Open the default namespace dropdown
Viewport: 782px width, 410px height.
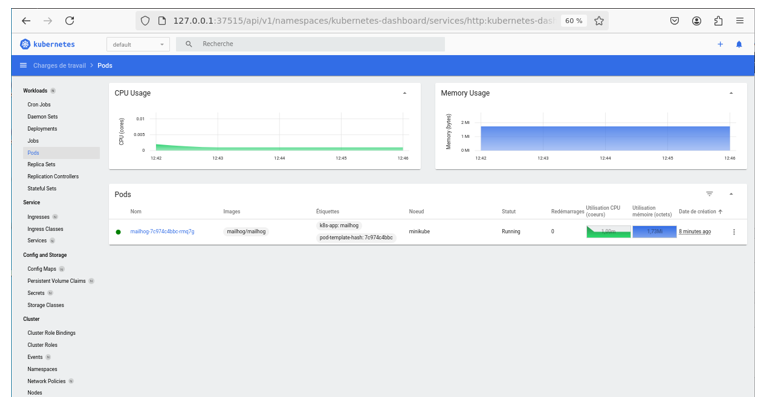click(138, 44)
